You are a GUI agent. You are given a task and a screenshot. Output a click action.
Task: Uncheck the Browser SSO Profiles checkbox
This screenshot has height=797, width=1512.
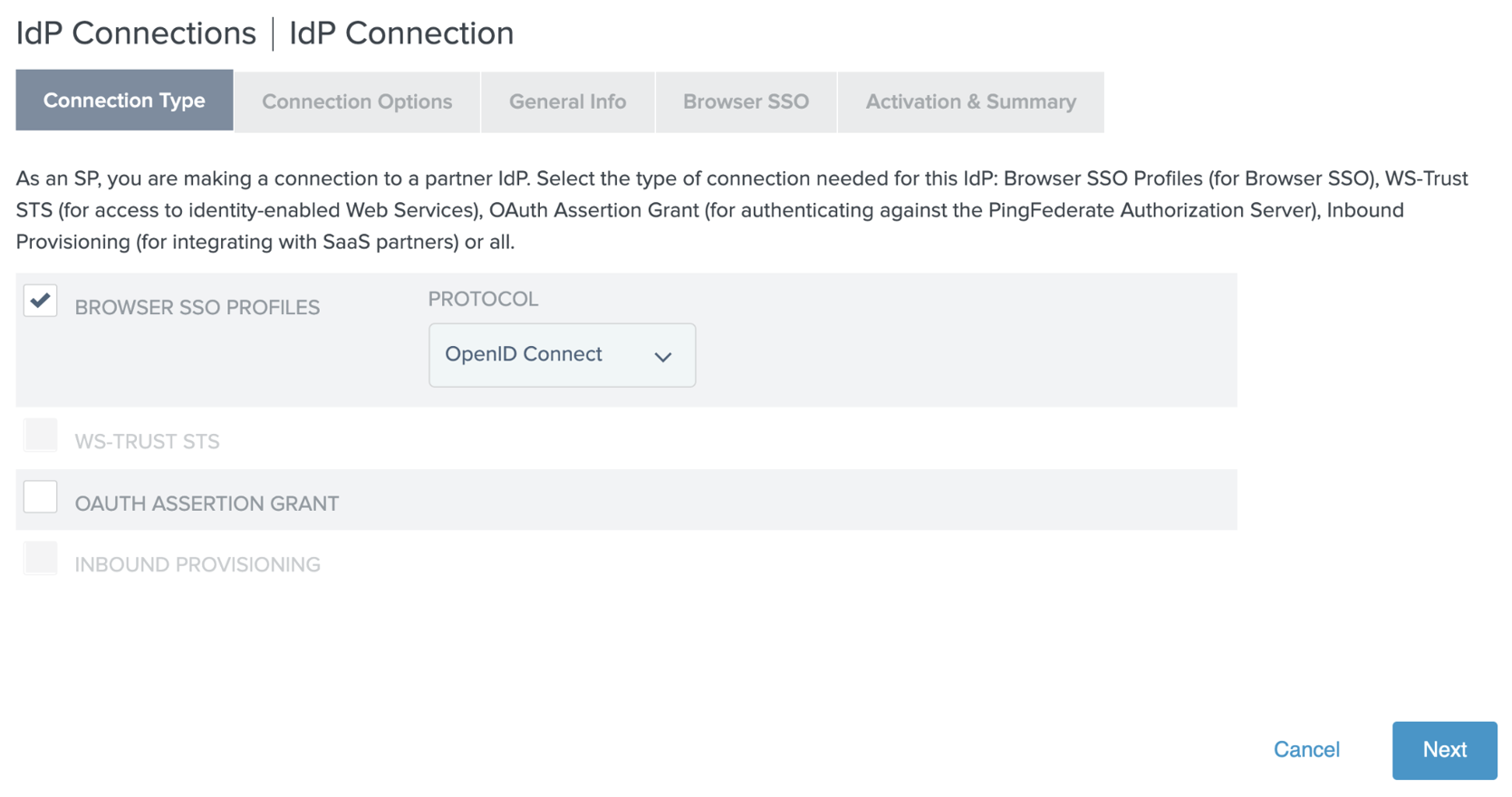[41, 301]
